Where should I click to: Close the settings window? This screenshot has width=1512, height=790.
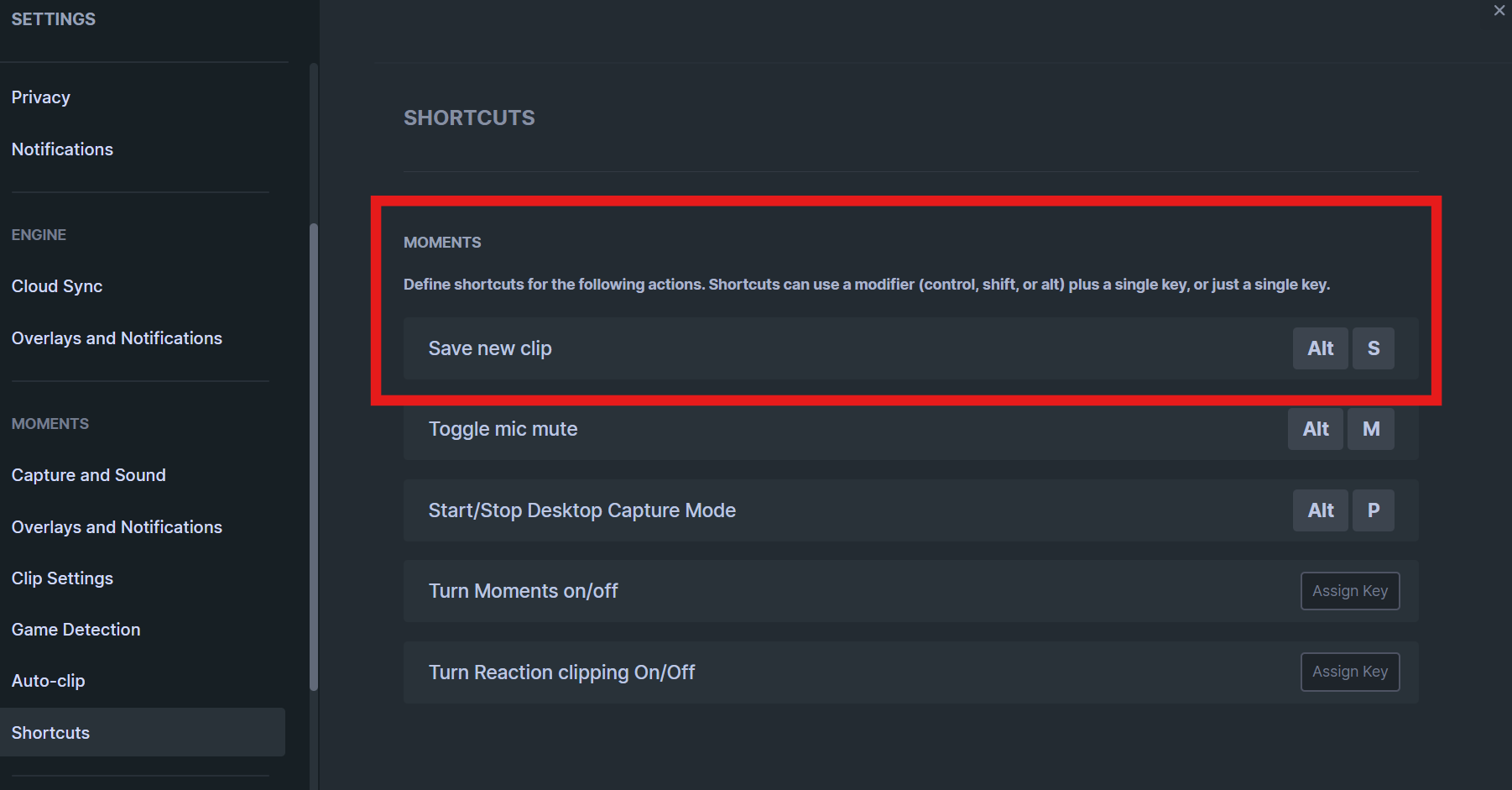click(1499, 11)
